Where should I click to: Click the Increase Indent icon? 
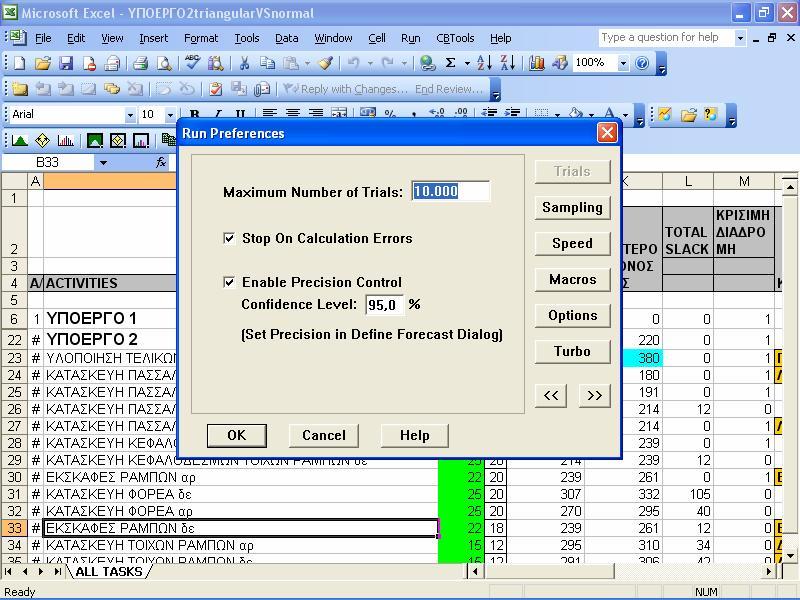pos(512,113)
